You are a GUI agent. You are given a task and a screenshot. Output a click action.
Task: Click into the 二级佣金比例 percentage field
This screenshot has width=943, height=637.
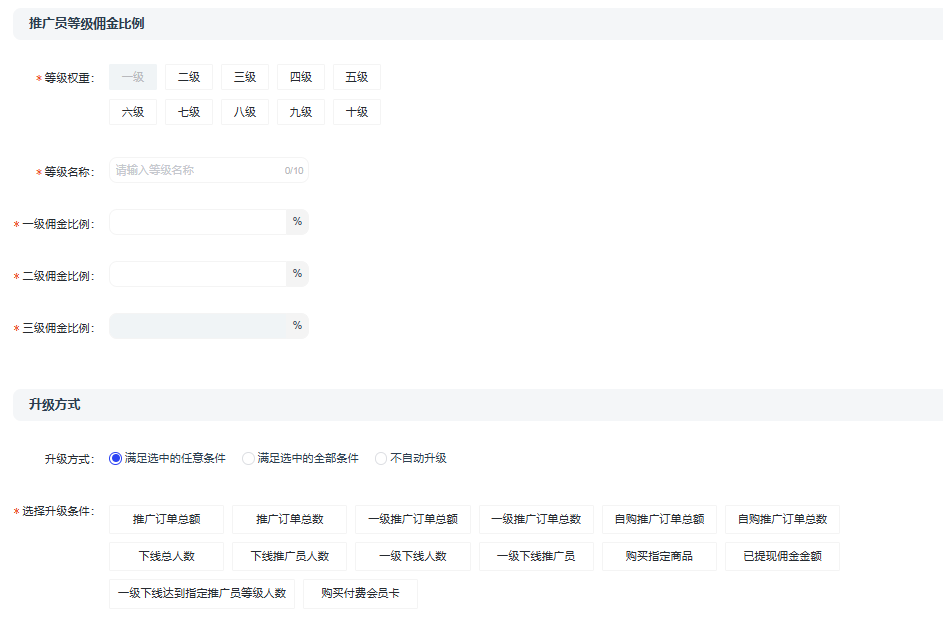197,274
